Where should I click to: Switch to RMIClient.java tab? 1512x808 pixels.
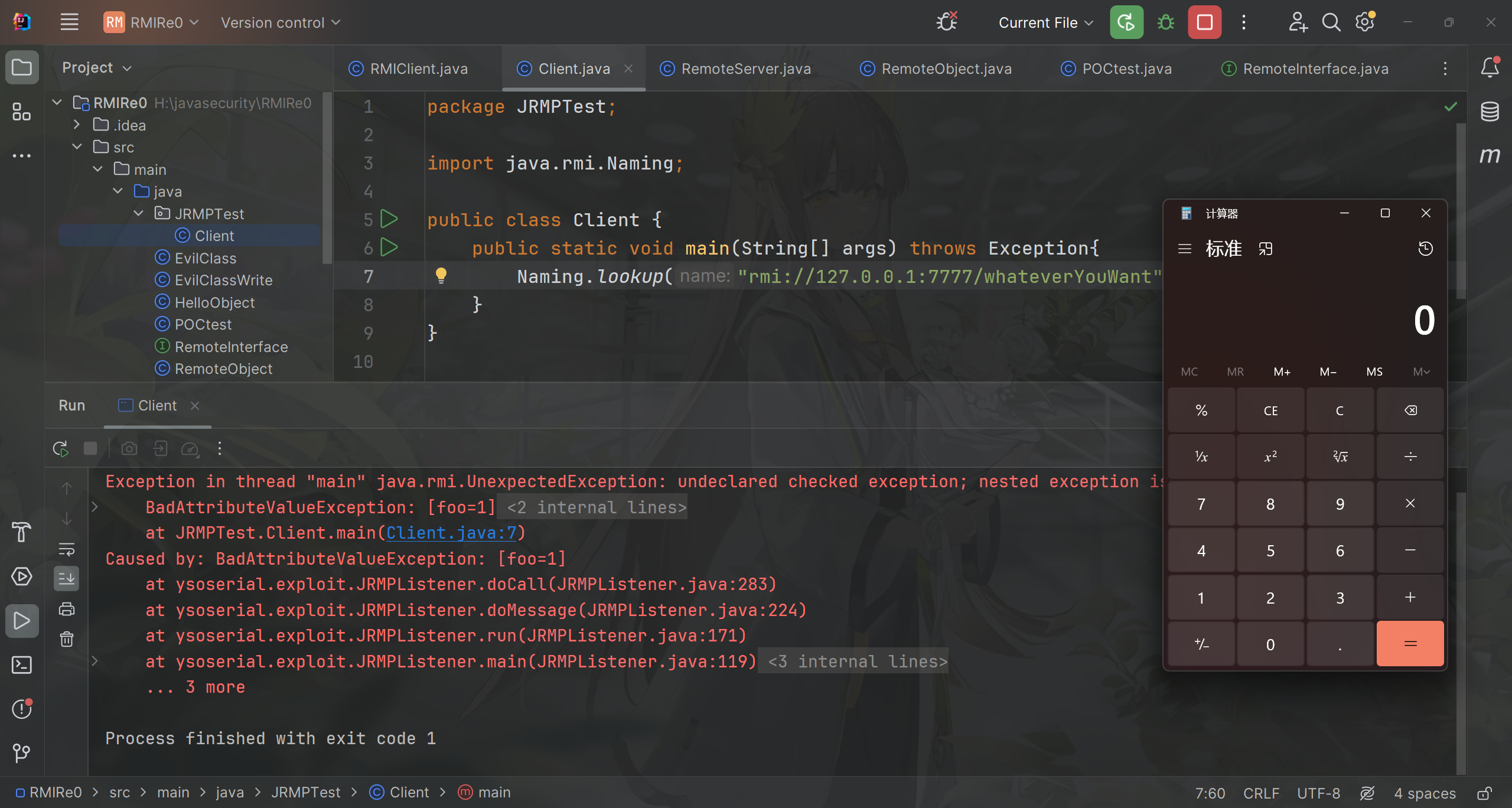coord(409,69)
